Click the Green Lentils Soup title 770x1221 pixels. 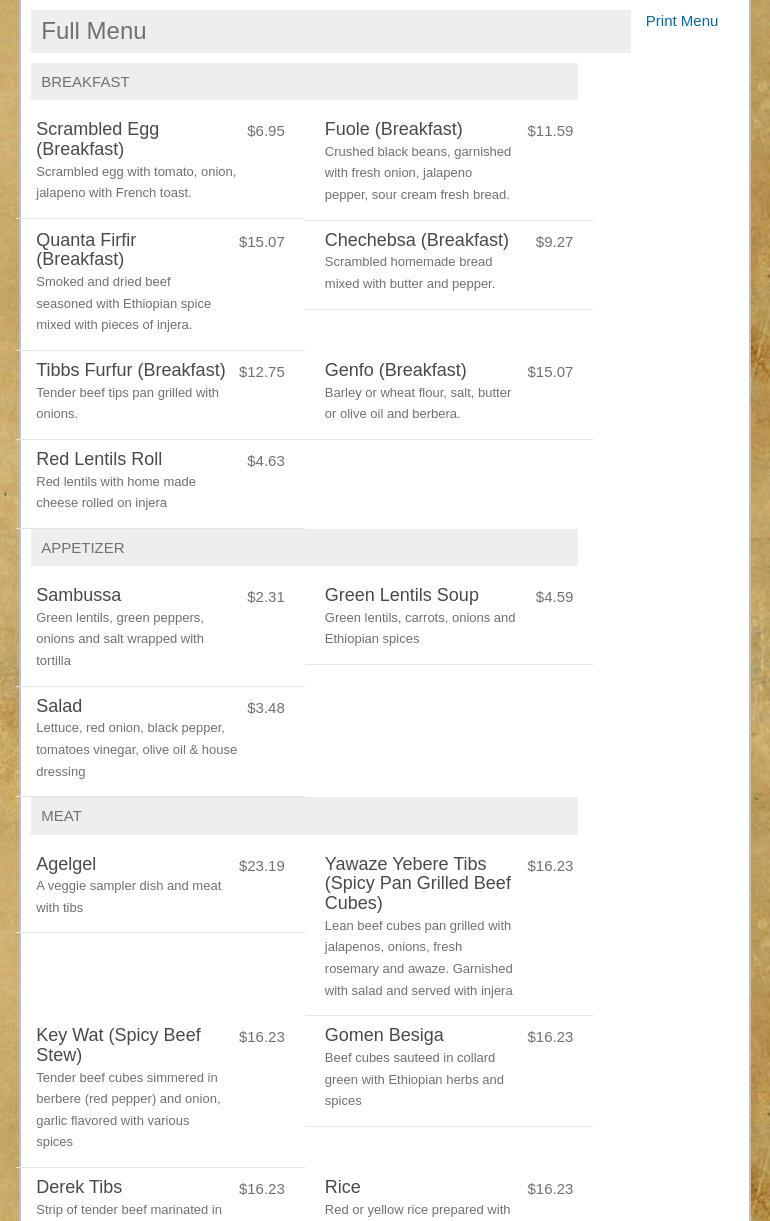pos(401,595)
